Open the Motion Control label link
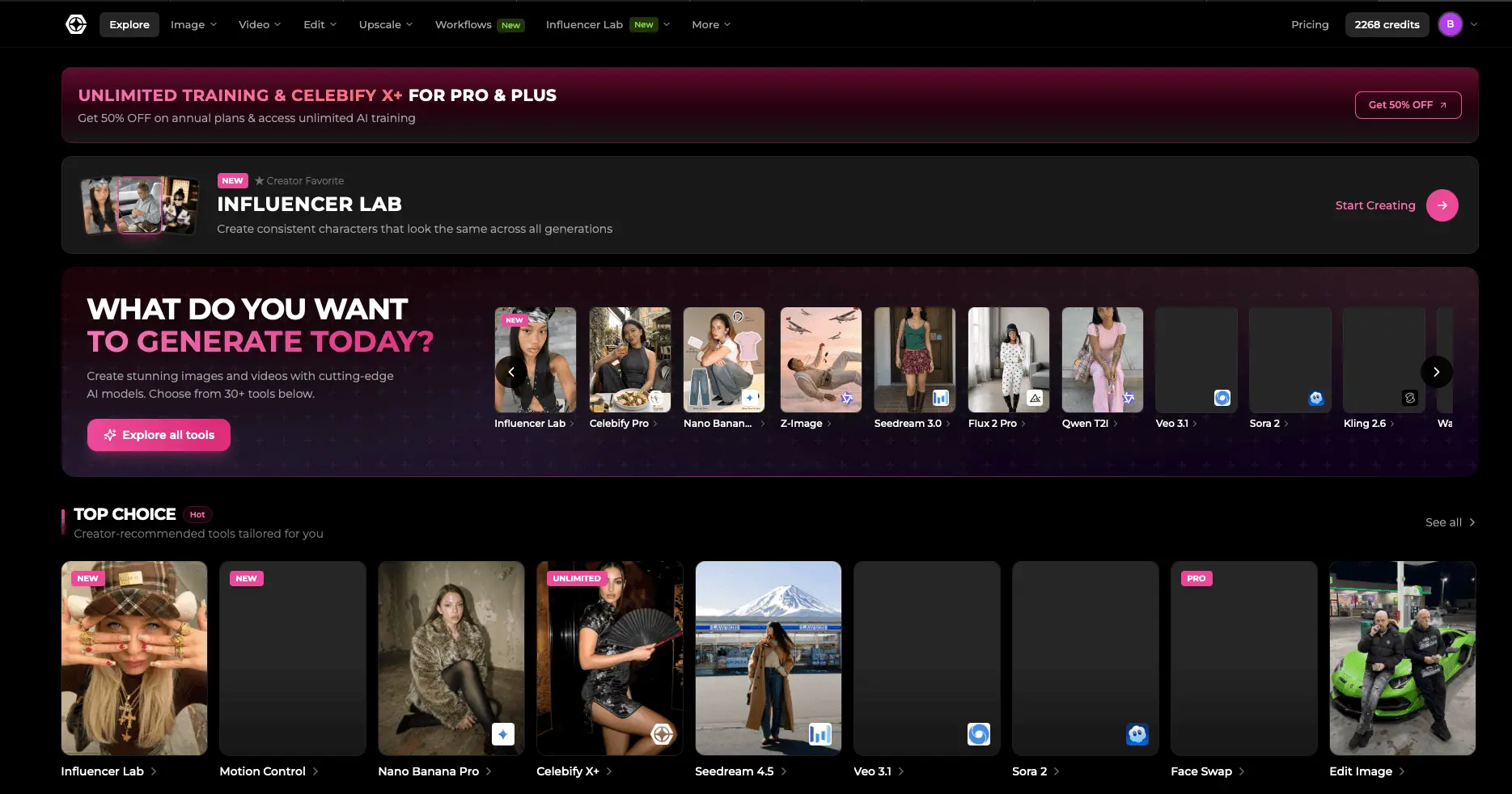Image resolution: width=1512 pixels, height=794 pixels. (x=269, y=771)
